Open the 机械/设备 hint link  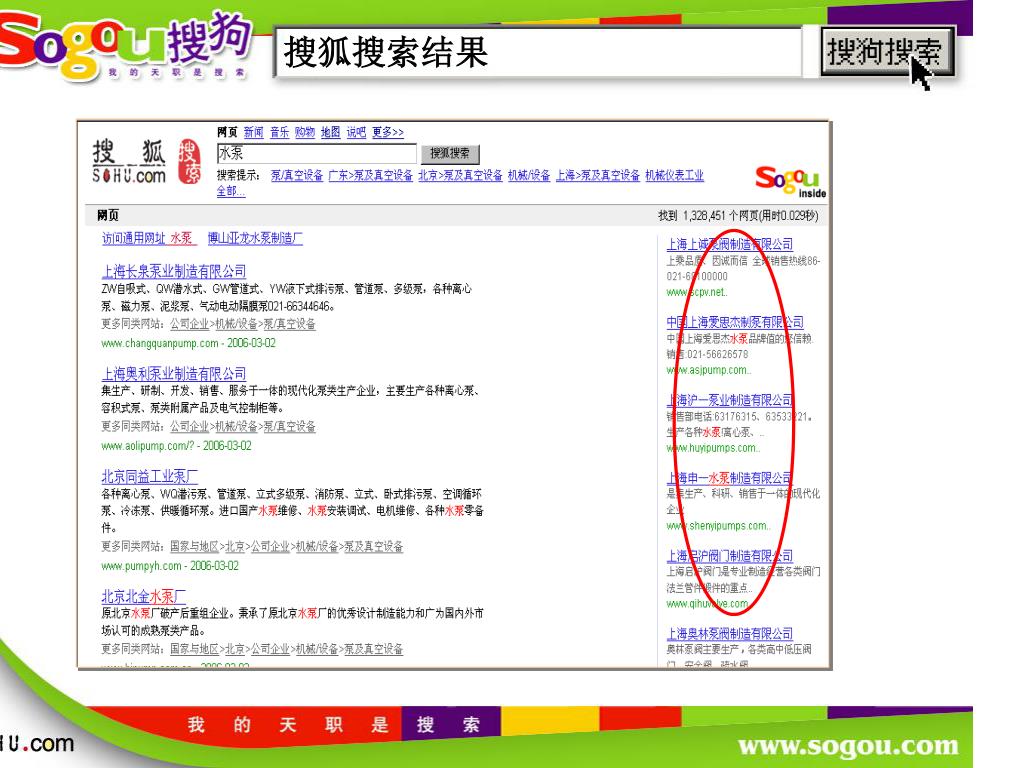tap(529, 175)
